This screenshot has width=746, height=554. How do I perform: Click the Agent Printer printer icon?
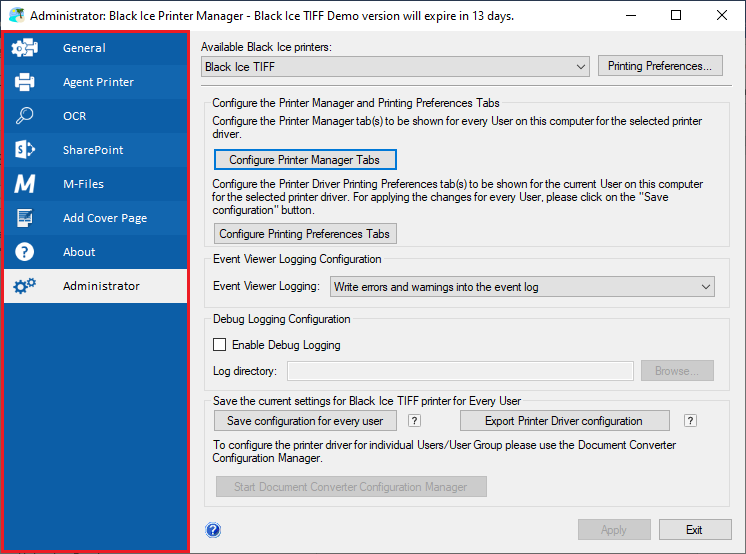click(24, 82)
